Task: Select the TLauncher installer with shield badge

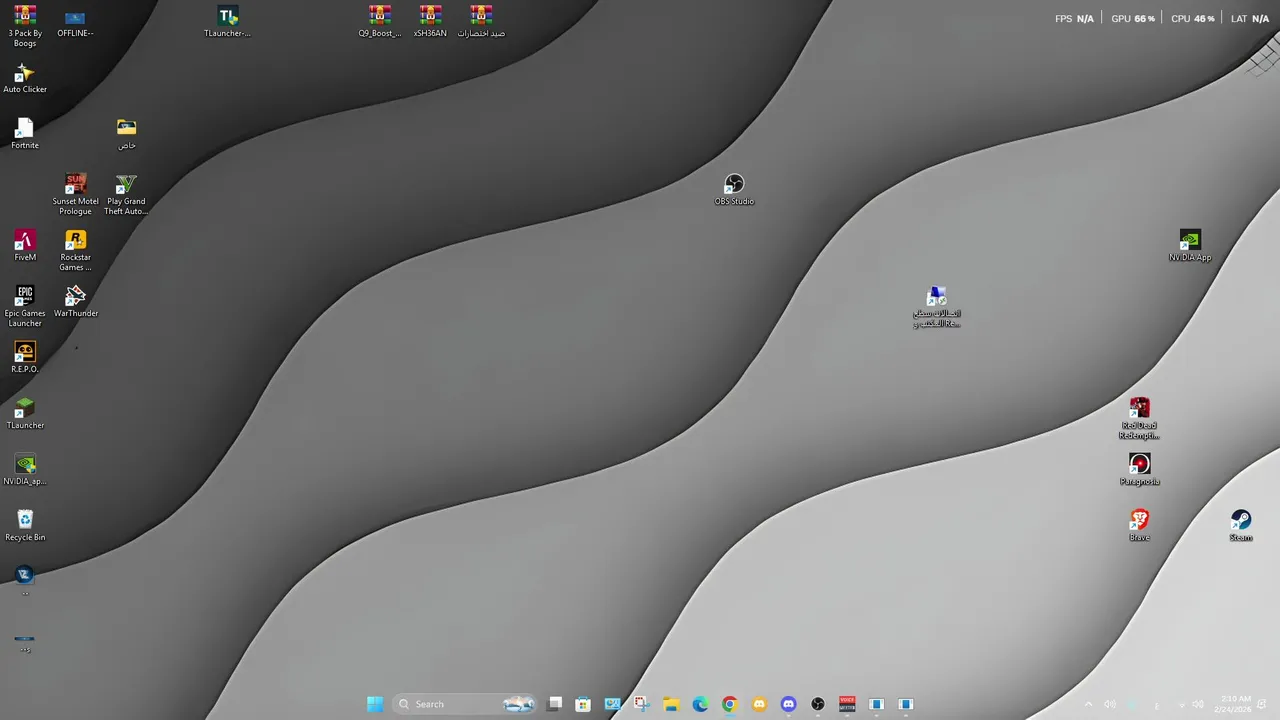Action: [x=228, y=22]
